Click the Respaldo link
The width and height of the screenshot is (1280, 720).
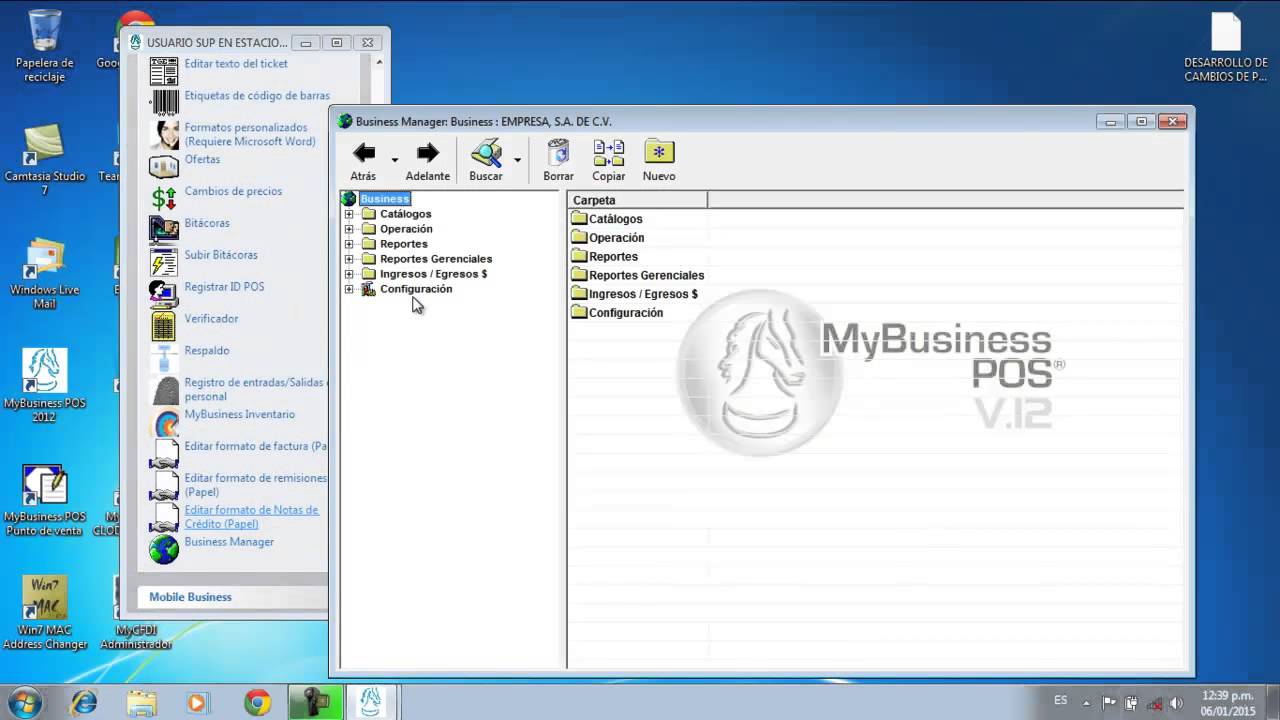(207, 351)
